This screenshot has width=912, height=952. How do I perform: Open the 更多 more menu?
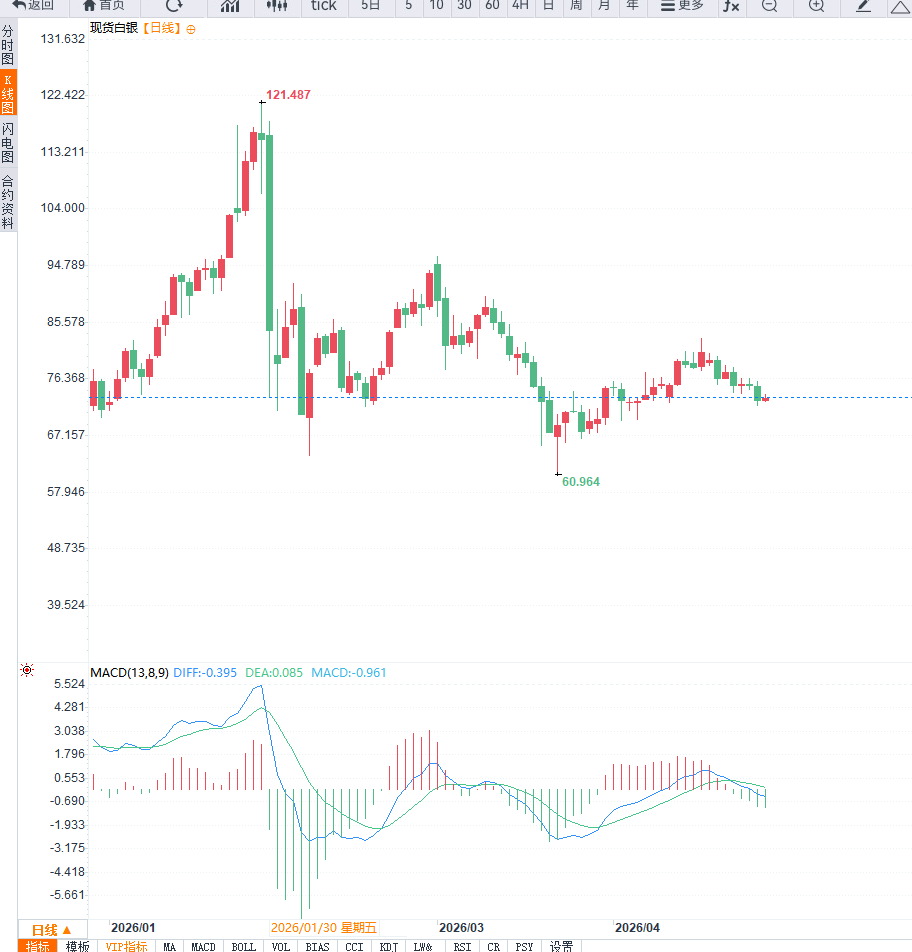click(682, 6)
